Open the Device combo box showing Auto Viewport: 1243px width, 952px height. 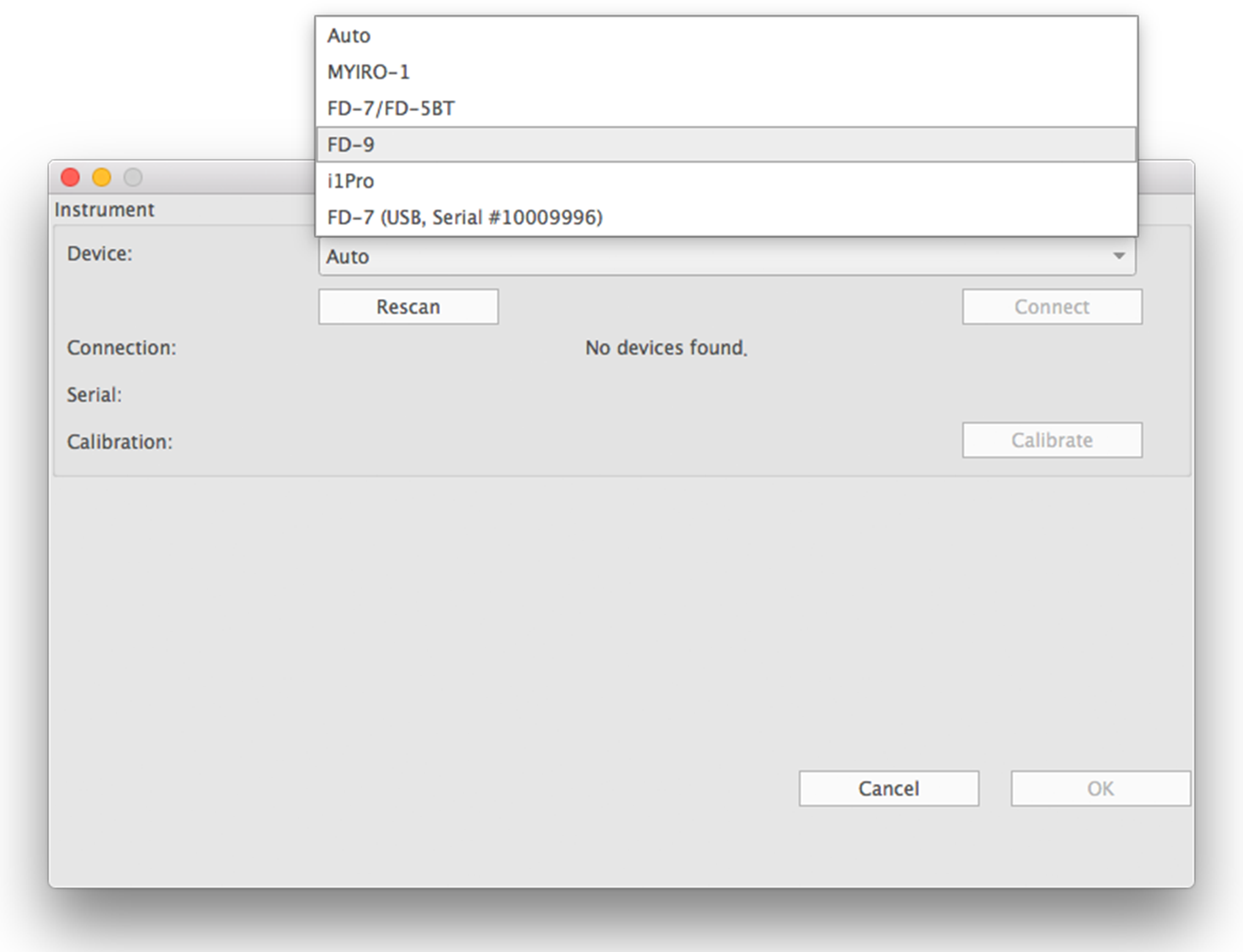[x=680, y=257]
